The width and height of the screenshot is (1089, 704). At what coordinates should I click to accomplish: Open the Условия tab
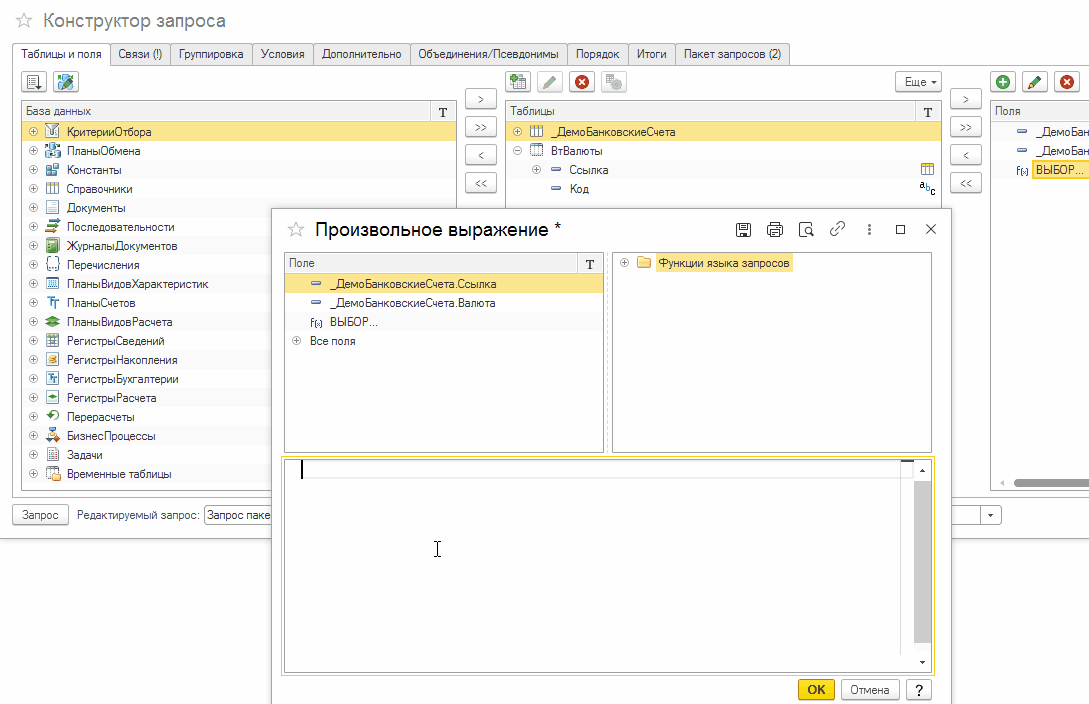tap(283, 54)
